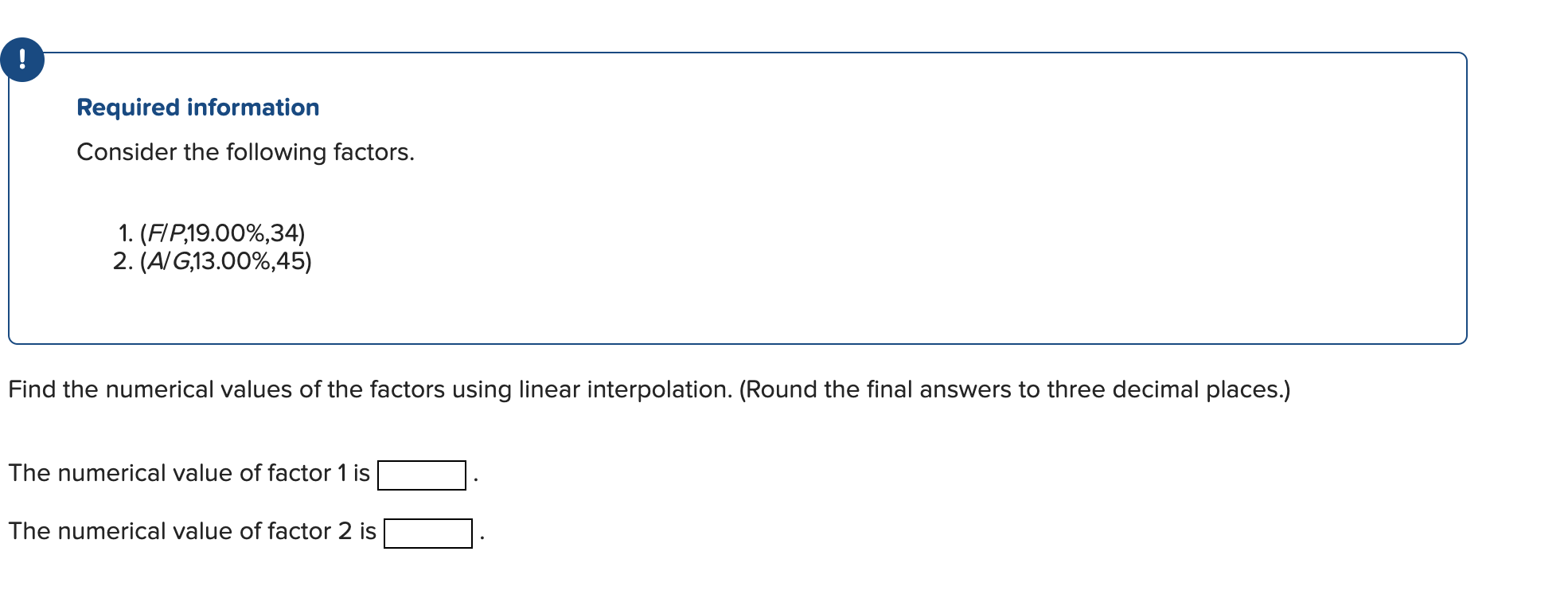Screen dimensions: 1568x610
Task: Click inside the first empty answer field
Action: pos(420,473)
